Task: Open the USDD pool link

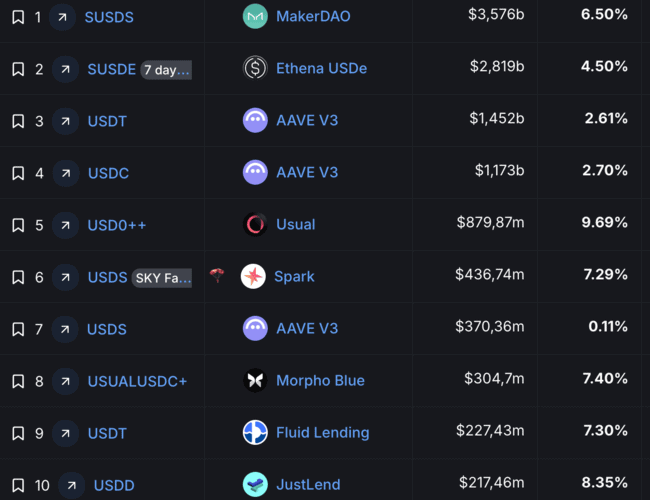Action: click(x=114, y=485)
